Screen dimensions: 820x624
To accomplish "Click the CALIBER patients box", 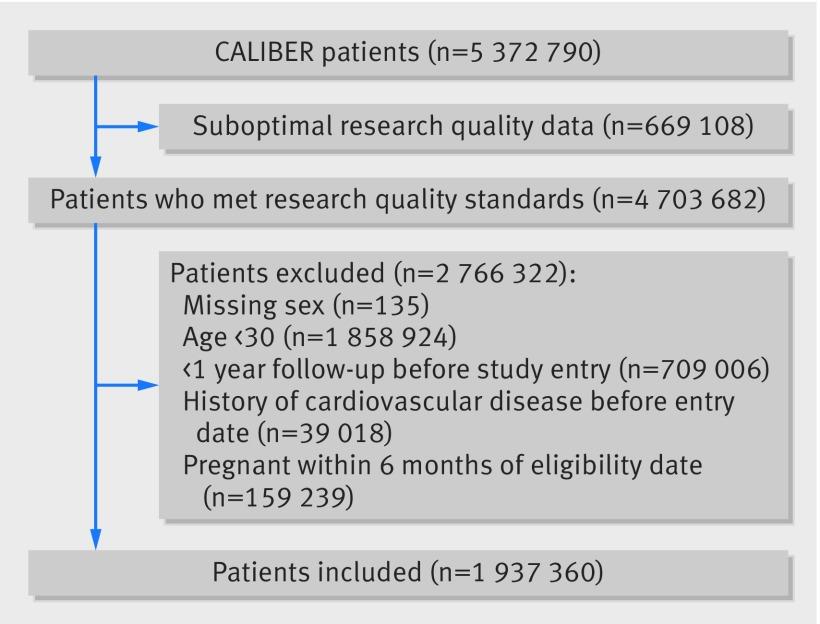I will click(408, 54).
